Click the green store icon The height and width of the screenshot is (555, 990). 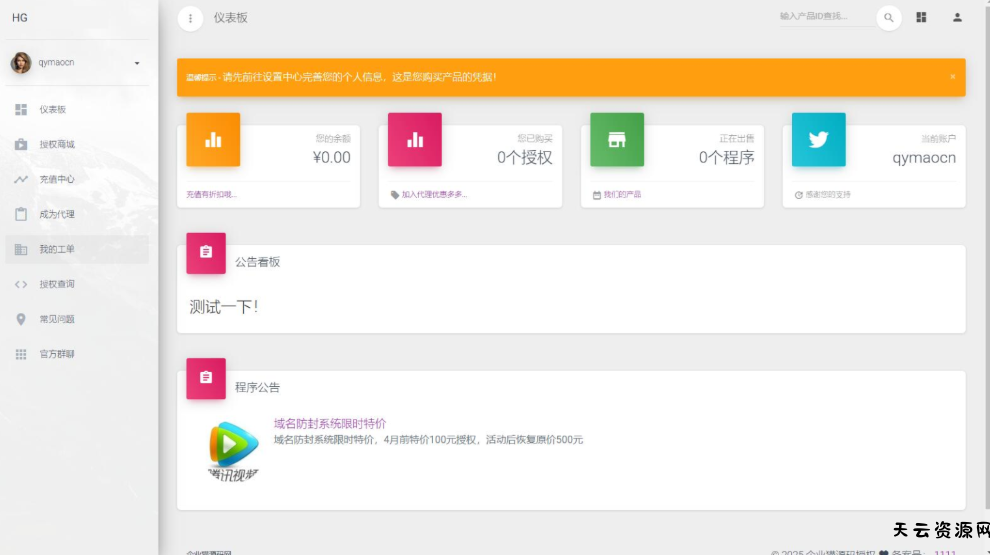coord(617,140)
